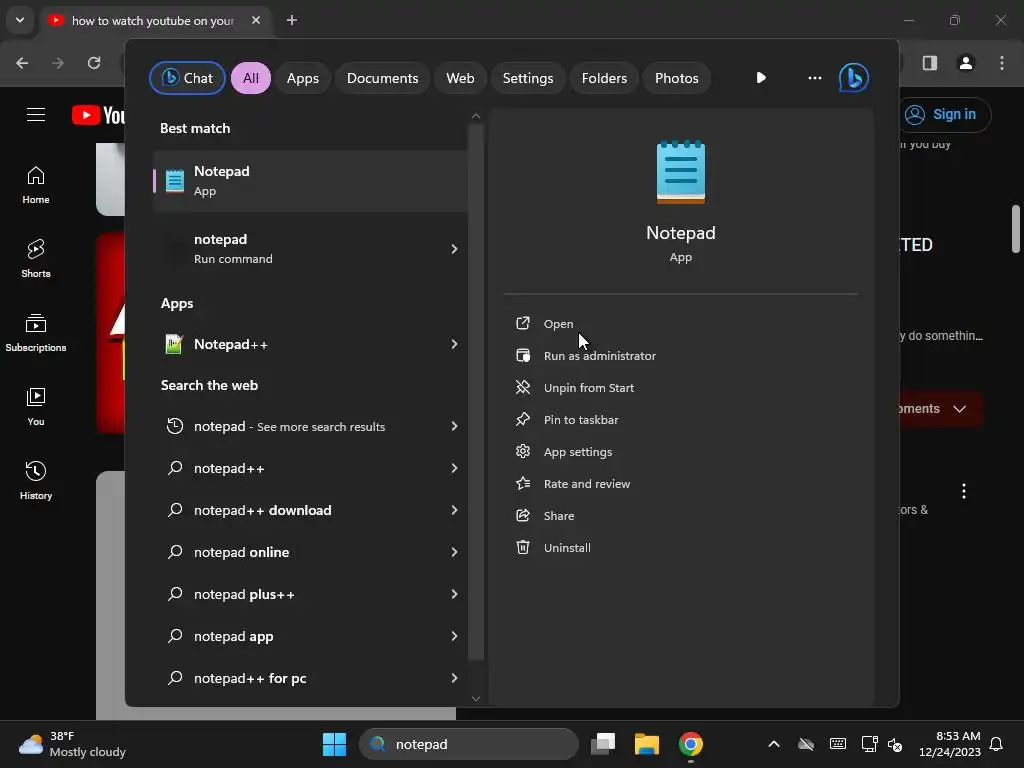This screenshot has width=1024, height=768.
Task: Open YouTube hamburger menu
Action: 36,115
